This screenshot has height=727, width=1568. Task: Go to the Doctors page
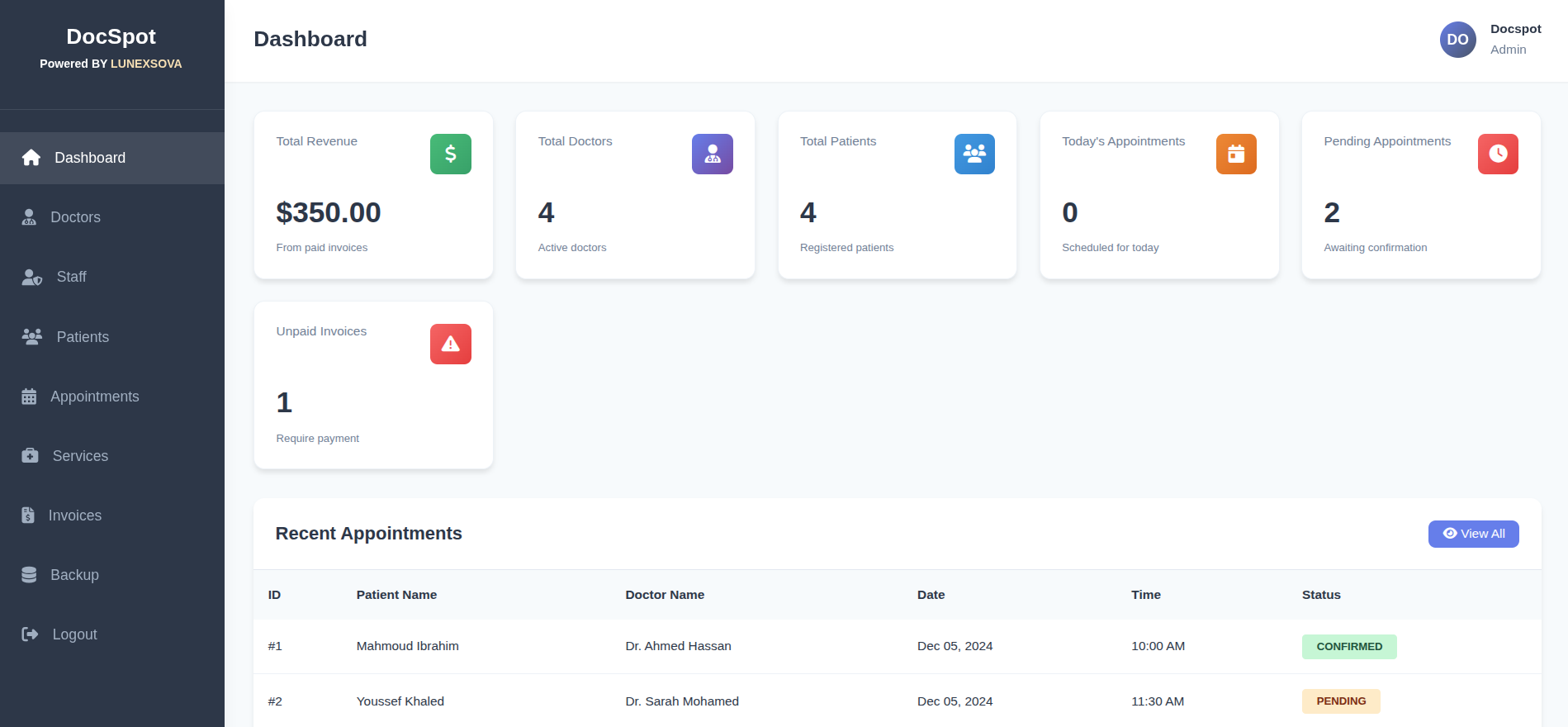[x=112, y=217]
